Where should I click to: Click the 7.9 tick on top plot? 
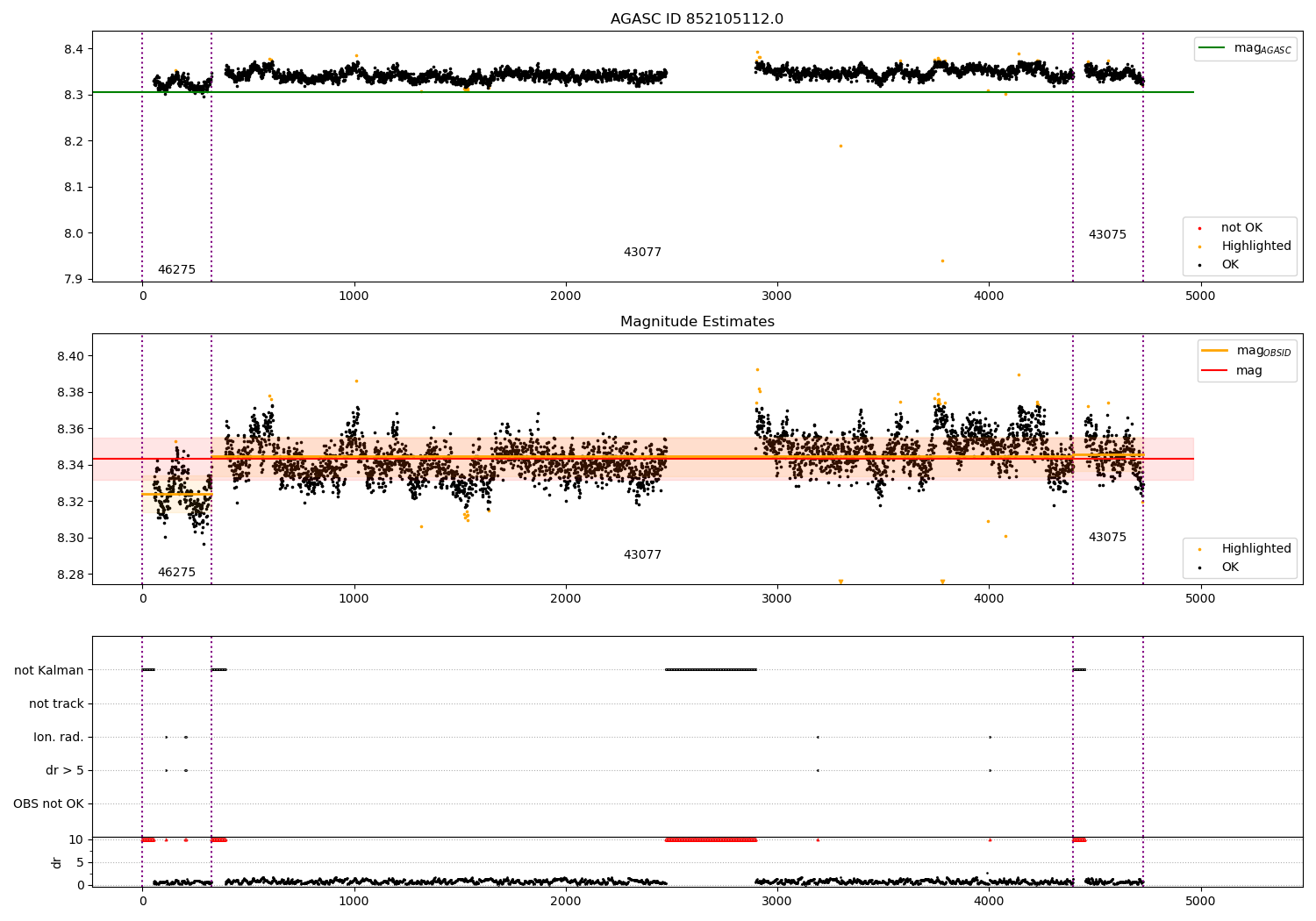pos(74,280)
